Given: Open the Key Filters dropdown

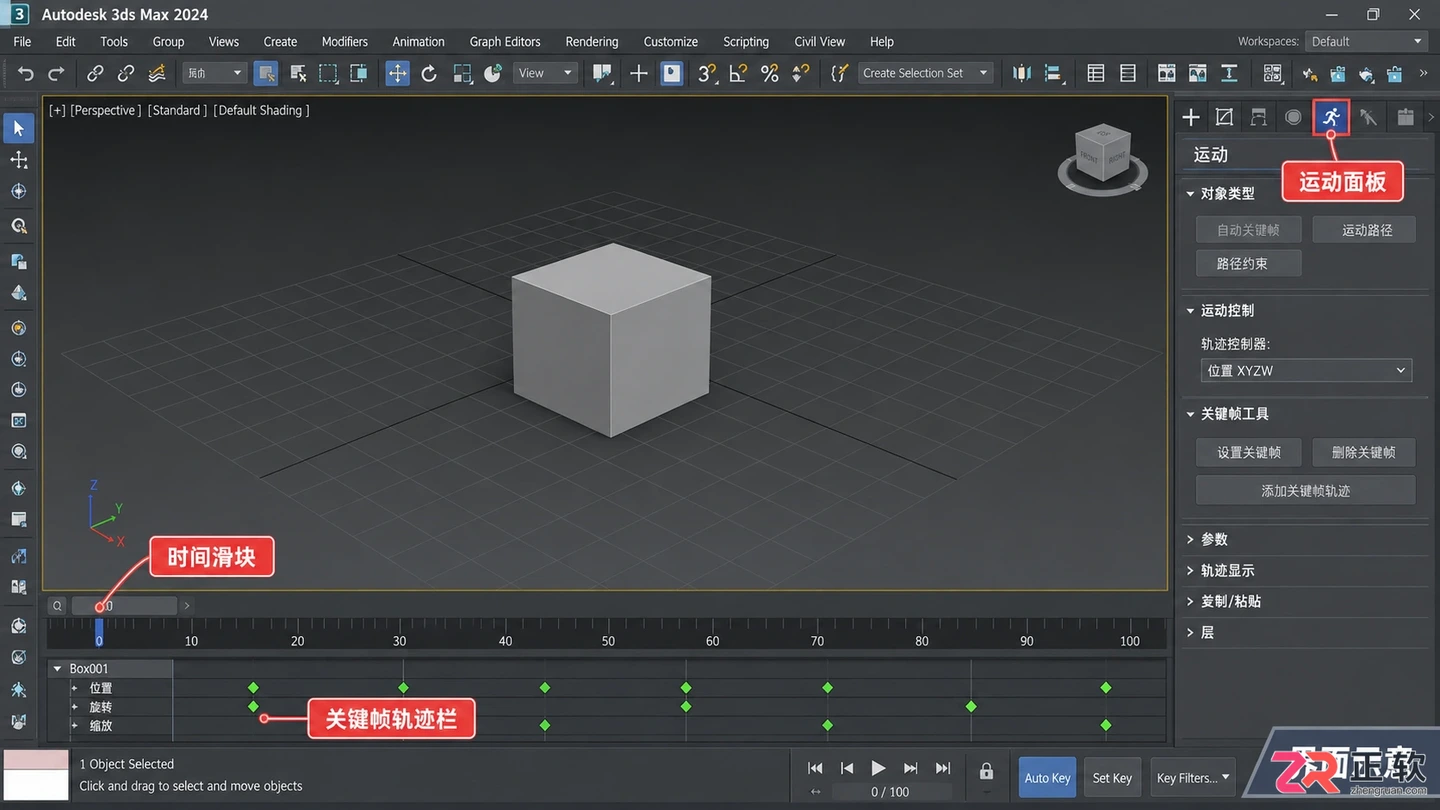Looking at the screenshot, I should 1194,777.
